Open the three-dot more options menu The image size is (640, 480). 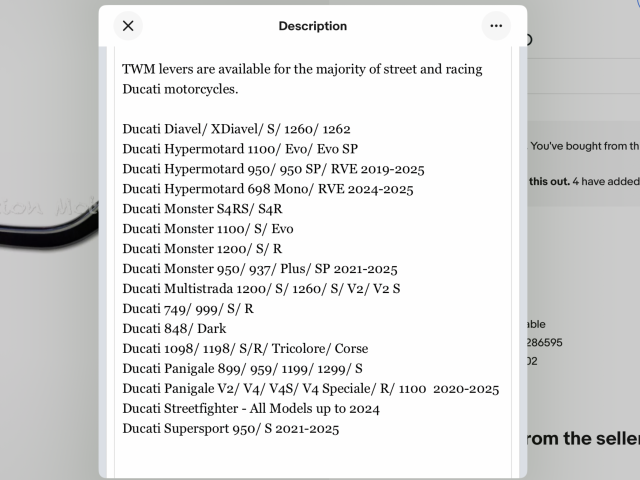[496, 26]
